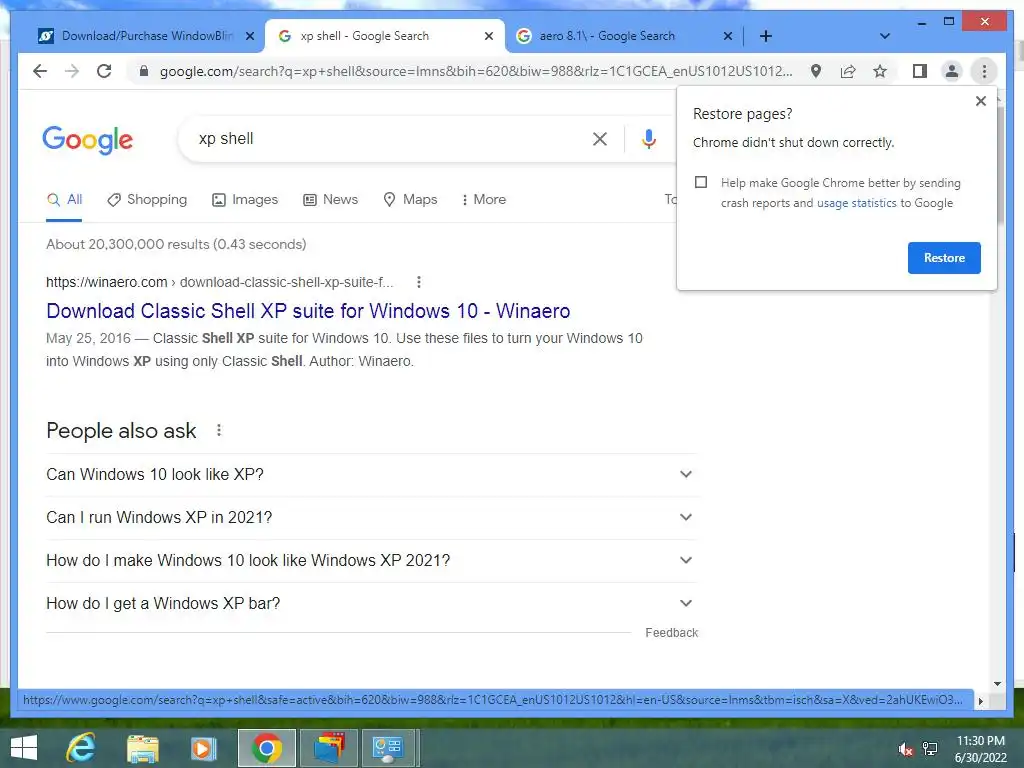This screenshot has width=1024, height=768.
Task: Expand 'Can Windows 10 look like XP?'
Action: coord(371,475)
